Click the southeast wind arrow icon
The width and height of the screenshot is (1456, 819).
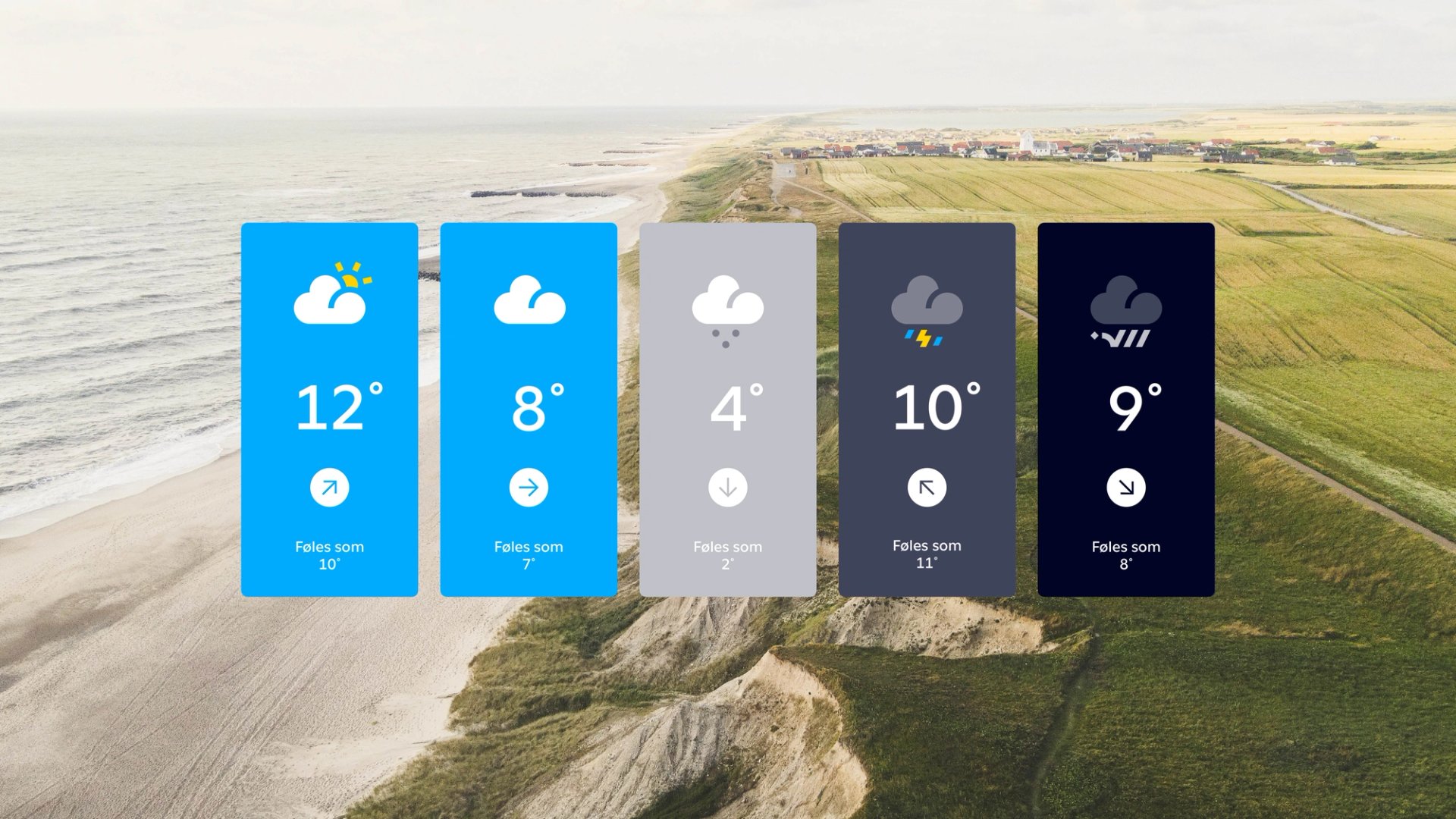point(1126,488)
